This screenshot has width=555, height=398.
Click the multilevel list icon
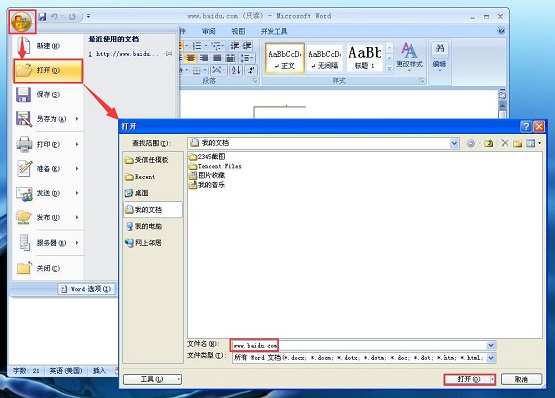(x=217, y=46)
